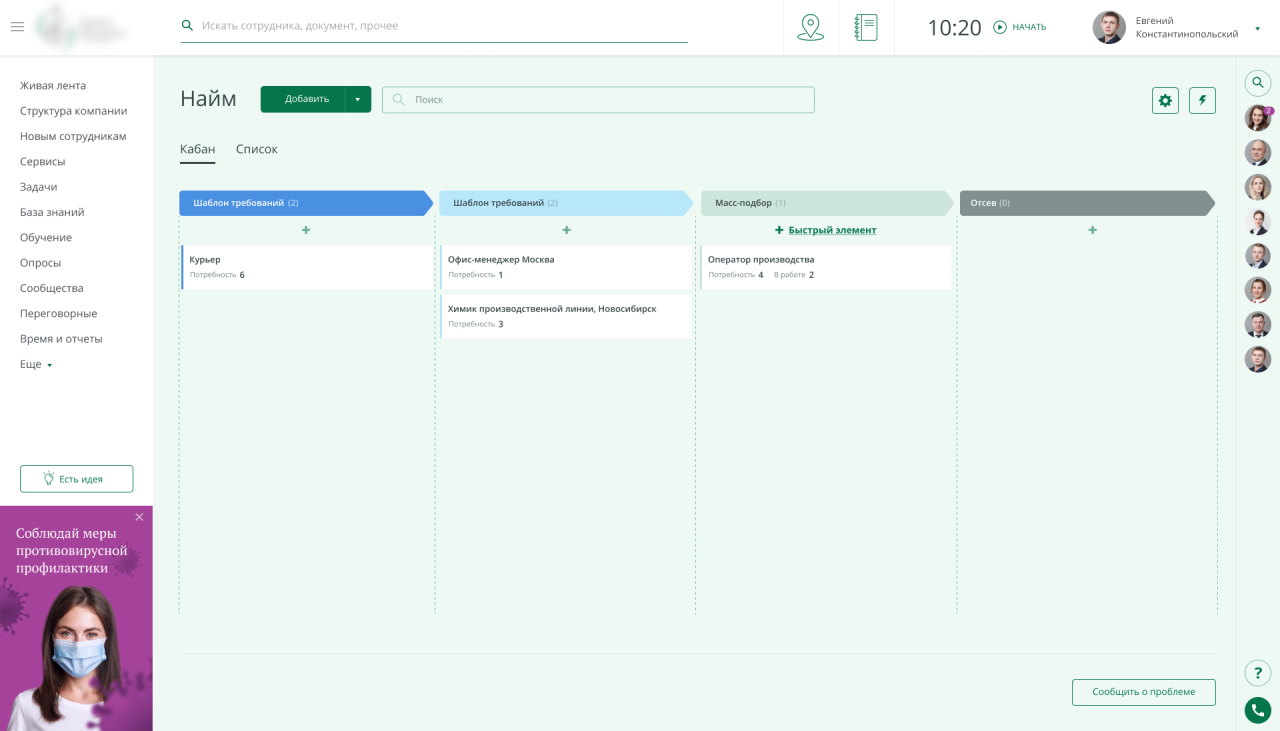Click the Масс-подбор column header

point(828,203)
